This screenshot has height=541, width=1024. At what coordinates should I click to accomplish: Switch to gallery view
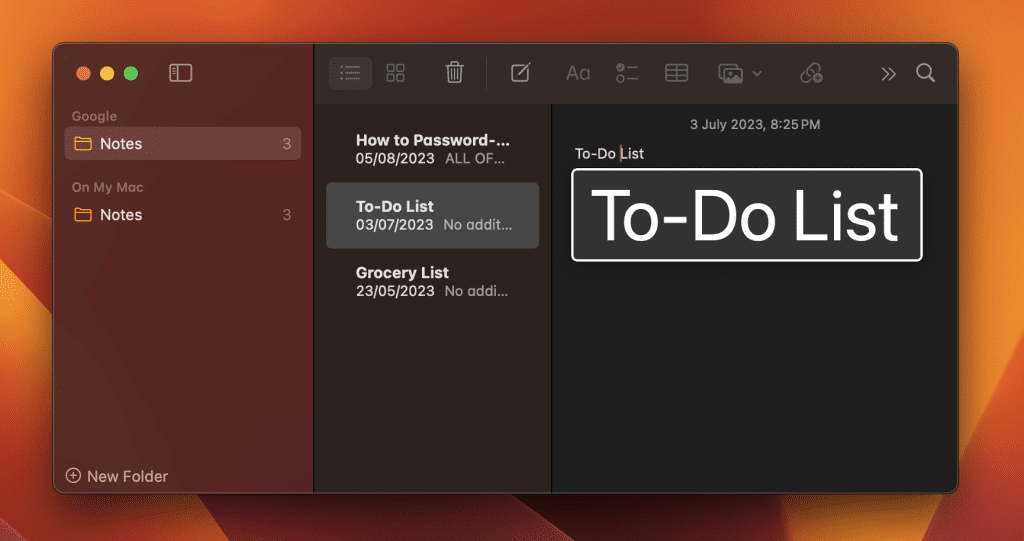tap(396, 73)
